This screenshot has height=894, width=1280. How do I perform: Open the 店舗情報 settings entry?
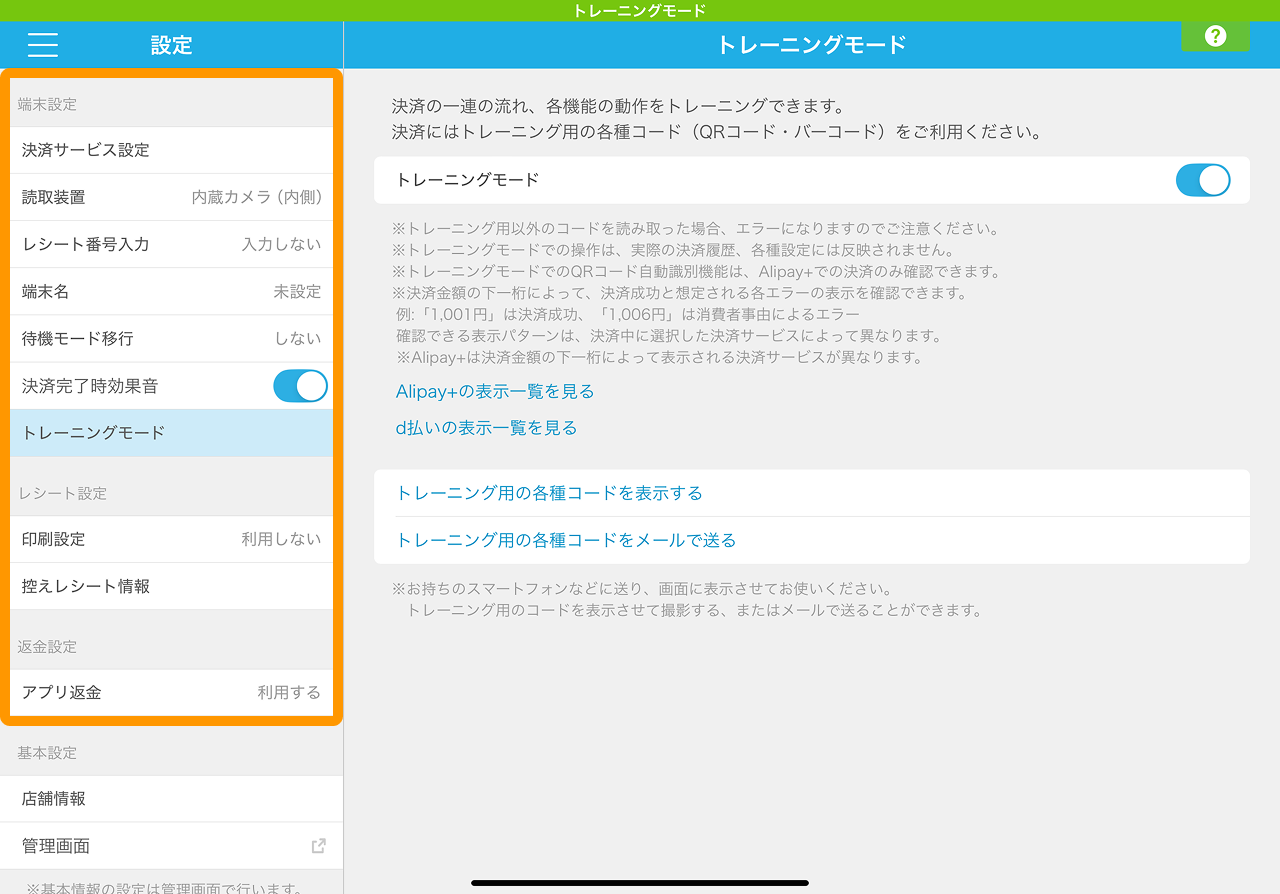pyautogui.click(x=171, y=798)
